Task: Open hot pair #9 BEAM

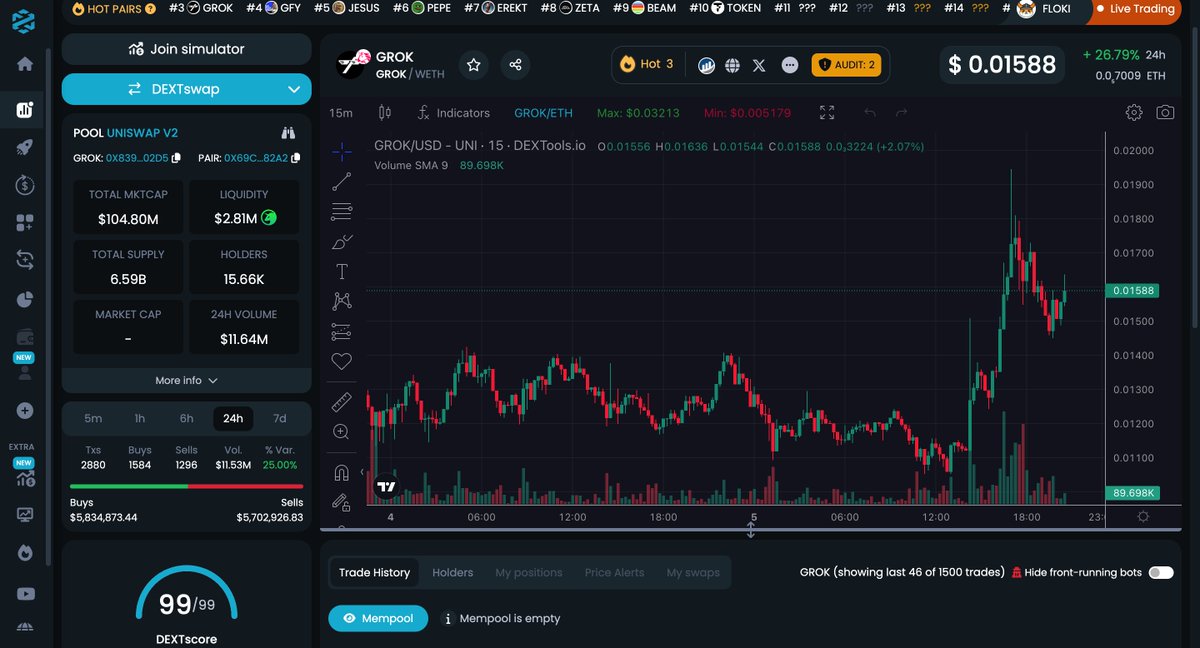Action: tap(645, 8)
